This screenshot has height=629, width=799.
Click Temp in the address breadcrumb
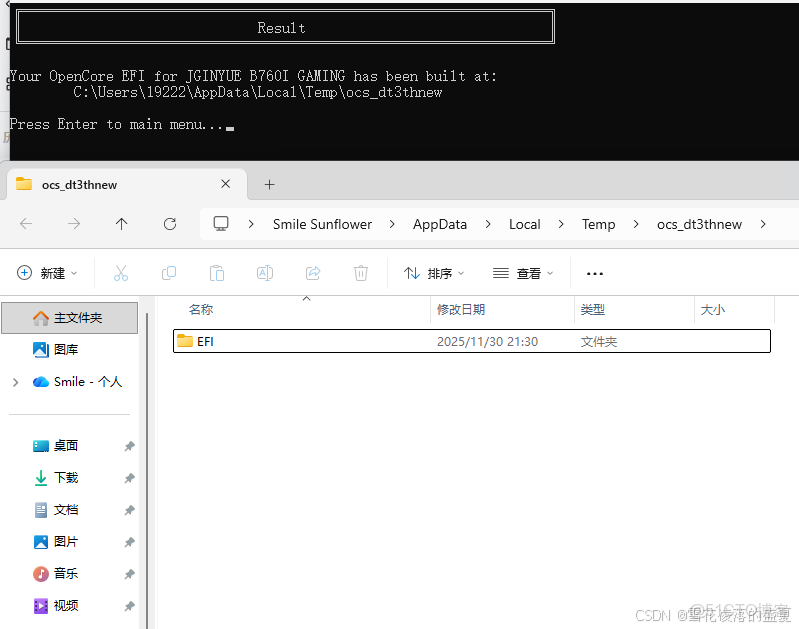[598, 224]
